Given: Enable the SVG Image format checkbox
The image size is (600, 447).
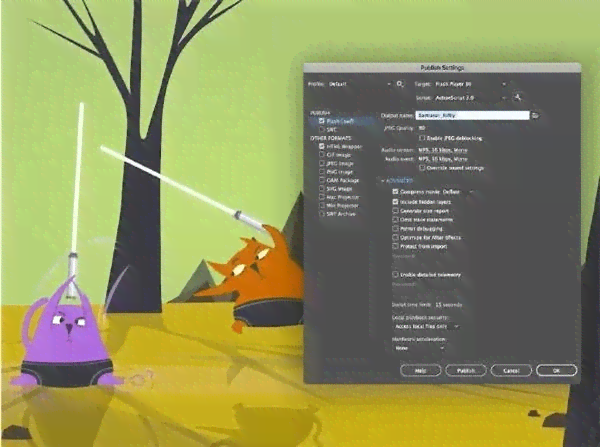Looking at the screenshot, I should pyautogui.click(x=321, y=188).
